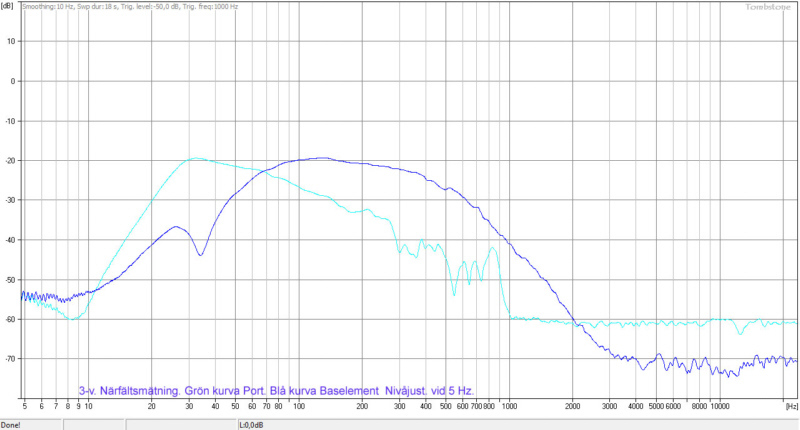Click the cyan curve dip near 550 Hz
800x430 pixels.
[x=454, y=294]
